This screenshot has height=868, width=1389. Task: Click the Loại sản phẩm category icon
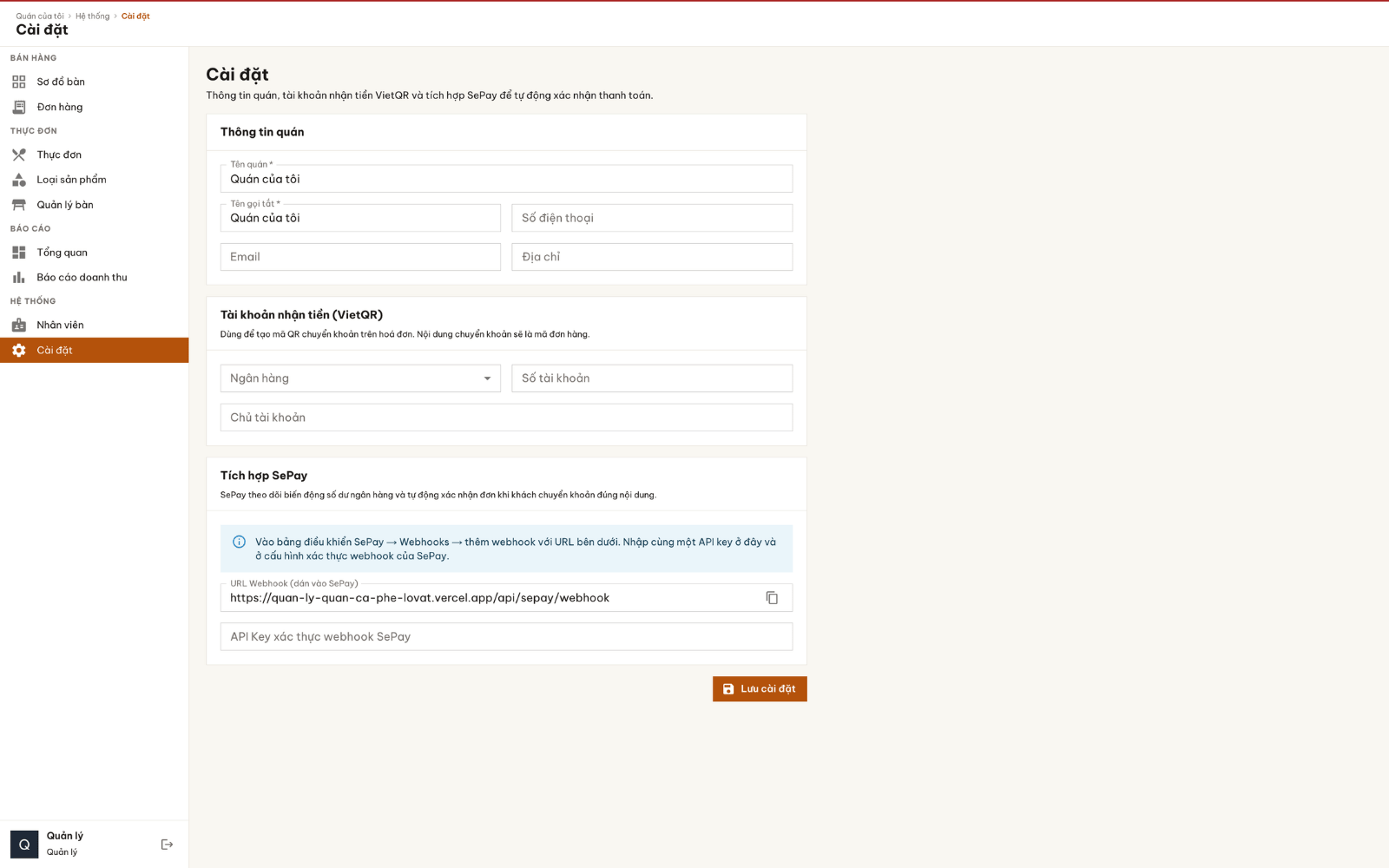click(19, 180)
